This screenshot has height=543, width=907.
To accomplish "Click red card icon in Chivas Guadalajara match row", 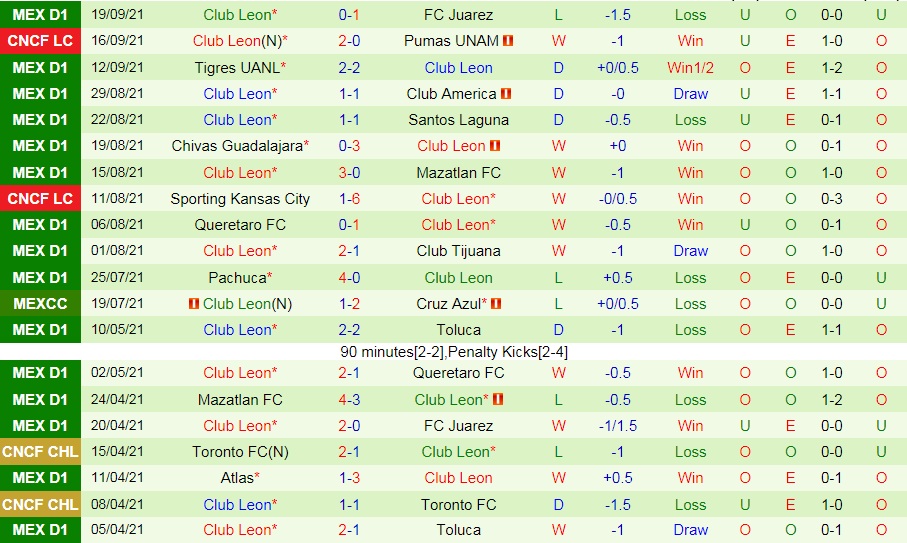I will pyautogui.click(x=495, y=146).
